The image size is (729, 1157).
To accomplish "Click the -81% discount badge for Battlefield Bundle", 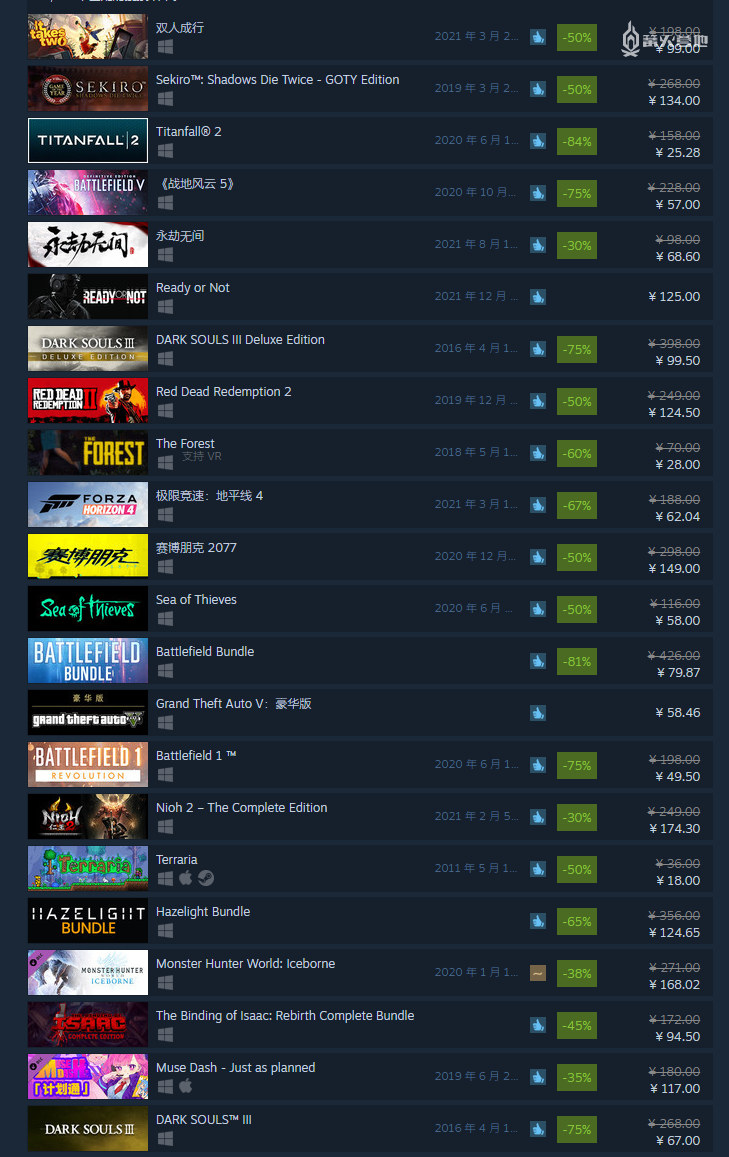I will [x=577, y=661].
